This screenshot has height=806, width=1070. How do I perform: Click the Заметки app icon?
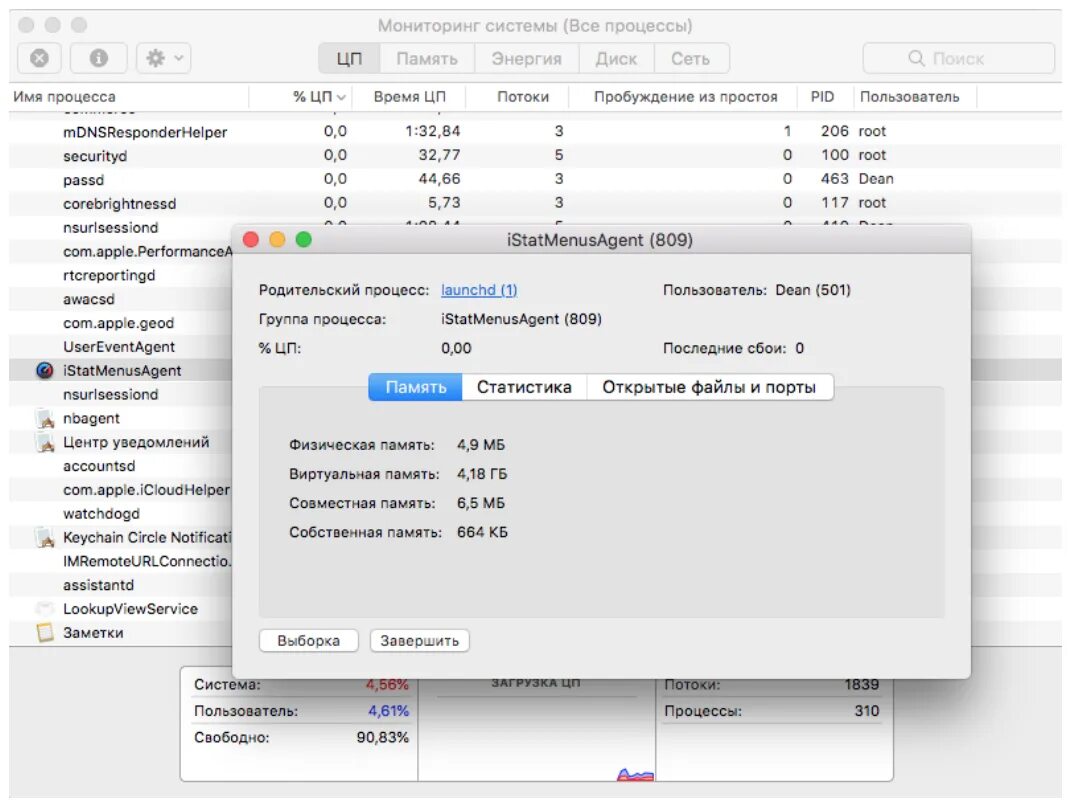click(45, 633)
